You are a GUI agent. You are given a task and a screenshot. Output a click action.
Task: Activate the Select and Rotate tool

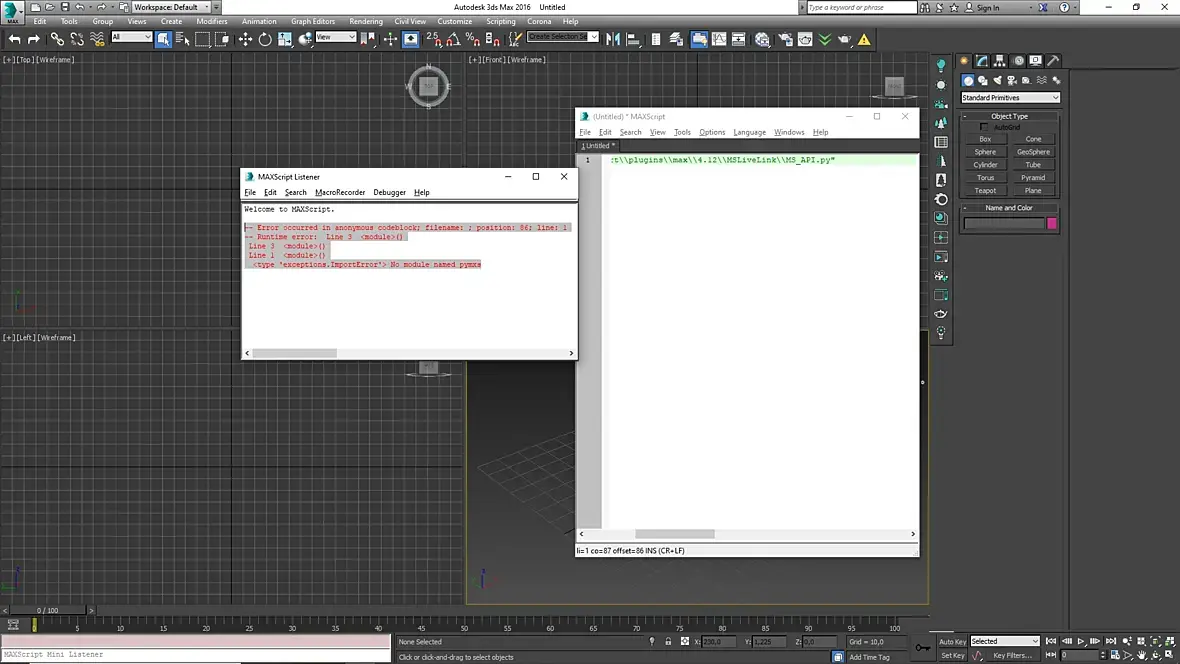(x=265, y=39)
